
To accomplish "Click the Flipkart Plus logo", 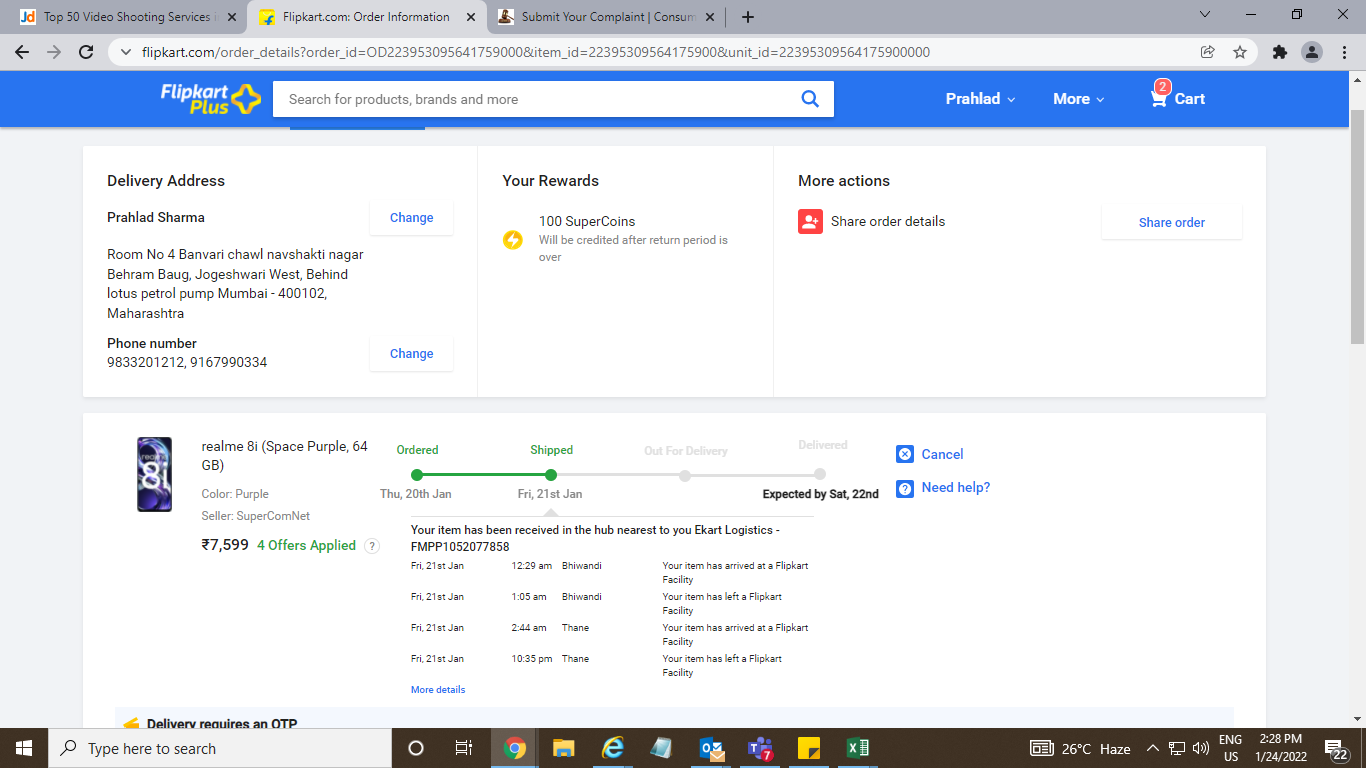I will click(210, 98).
